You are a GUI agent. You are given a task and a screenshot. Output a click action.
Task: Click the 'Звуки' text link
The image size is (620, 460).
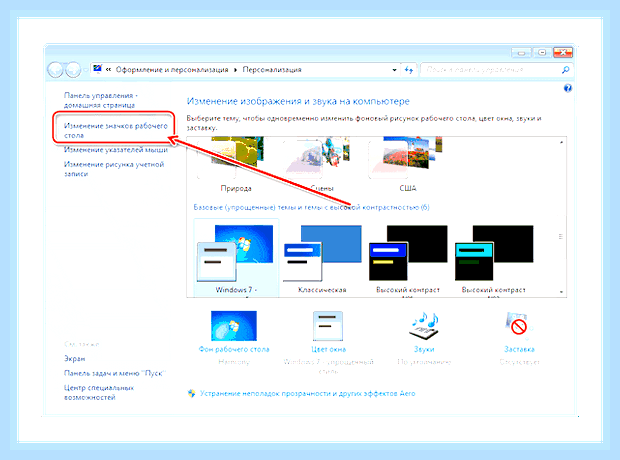(x=424, y=349)
